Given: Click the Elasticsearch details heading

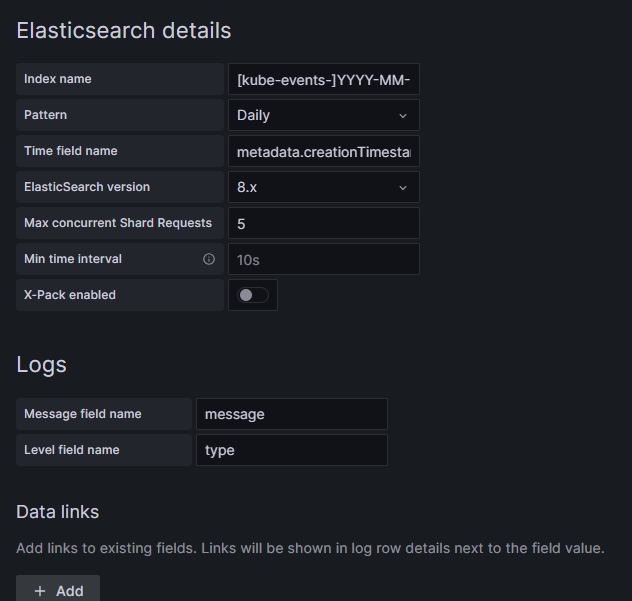Looking at the screenshot, I should pos(124,31).
